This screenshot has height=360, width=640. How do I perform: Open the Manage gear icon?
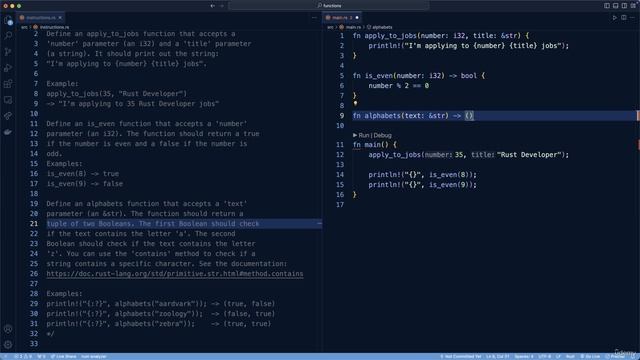8,344
